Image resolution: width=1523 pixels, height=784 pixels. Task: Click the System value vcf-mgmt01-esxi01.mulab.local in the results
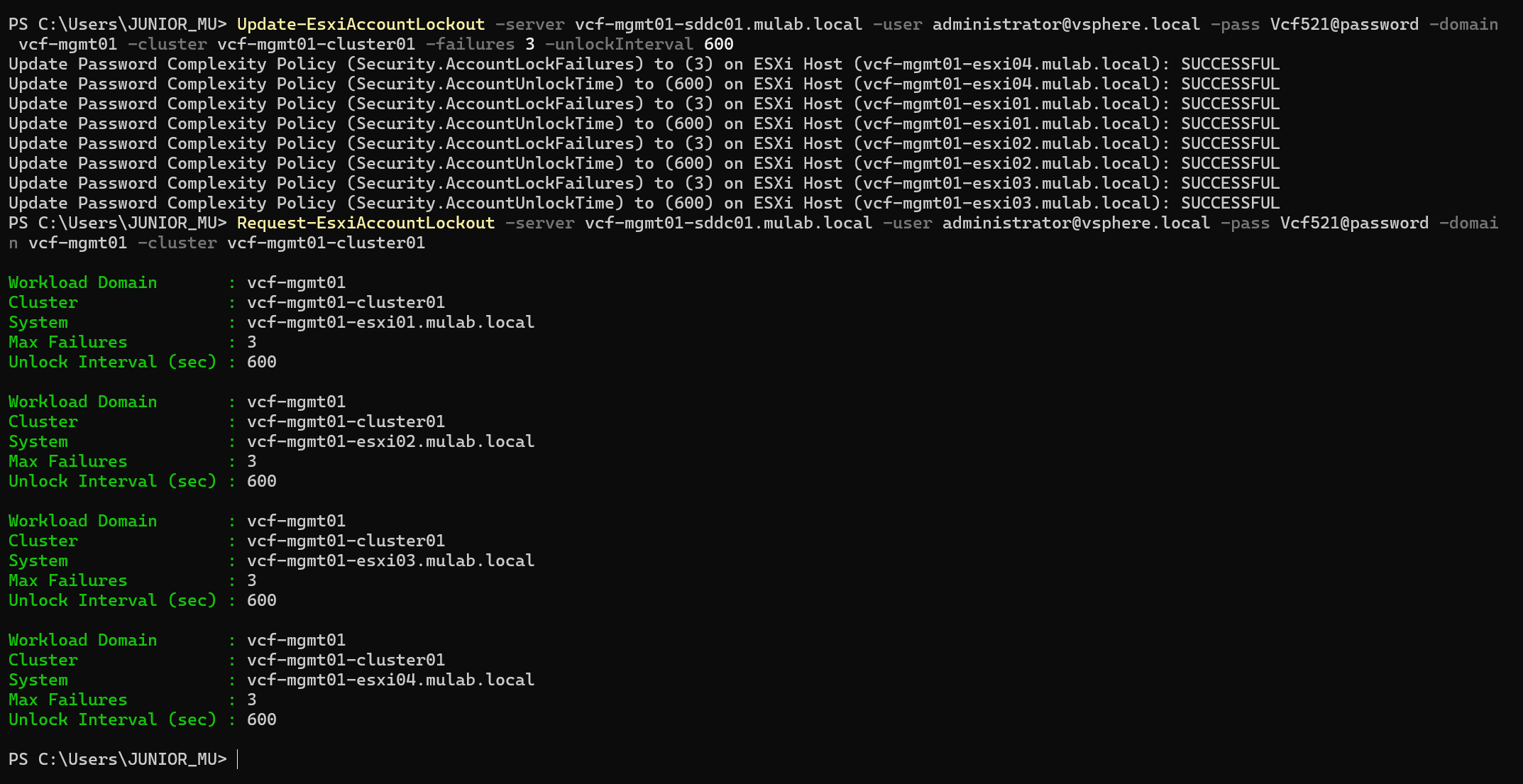pyautogui.click(x=390, y=322)
